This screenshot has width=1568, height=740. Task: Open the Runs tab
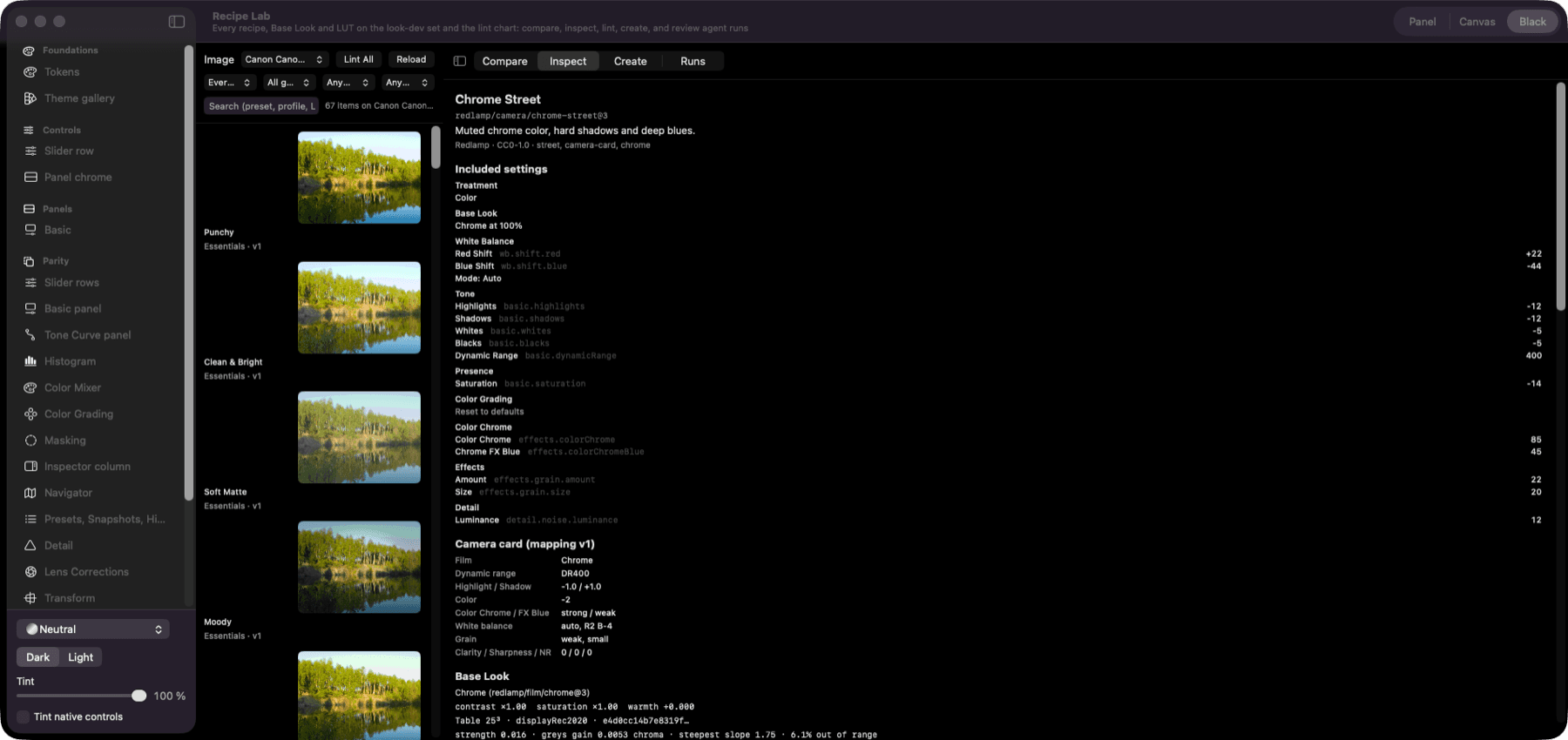point(693,61)
